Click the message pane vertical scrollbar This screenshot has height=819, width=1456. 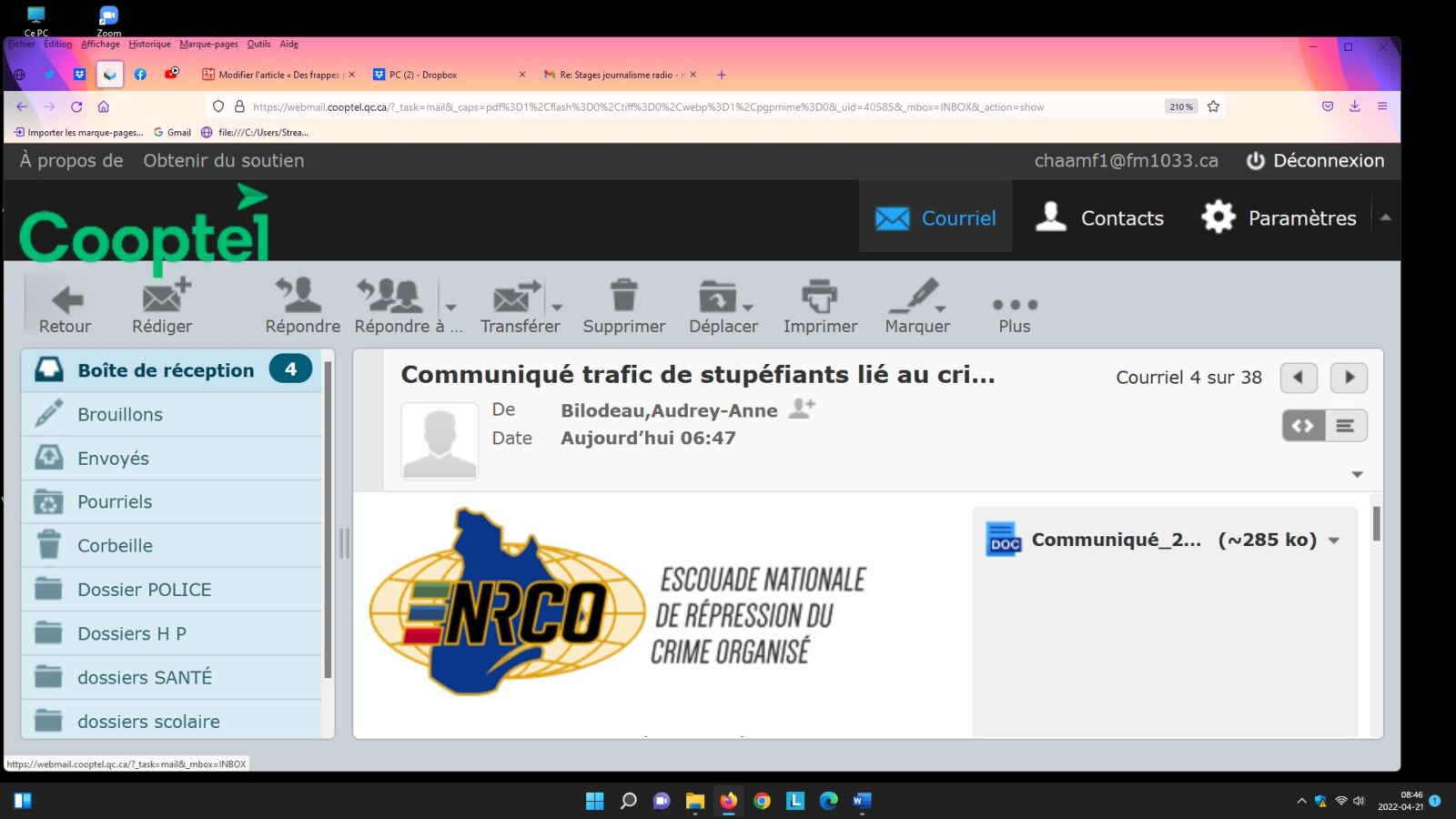[x=1376, y=524]
